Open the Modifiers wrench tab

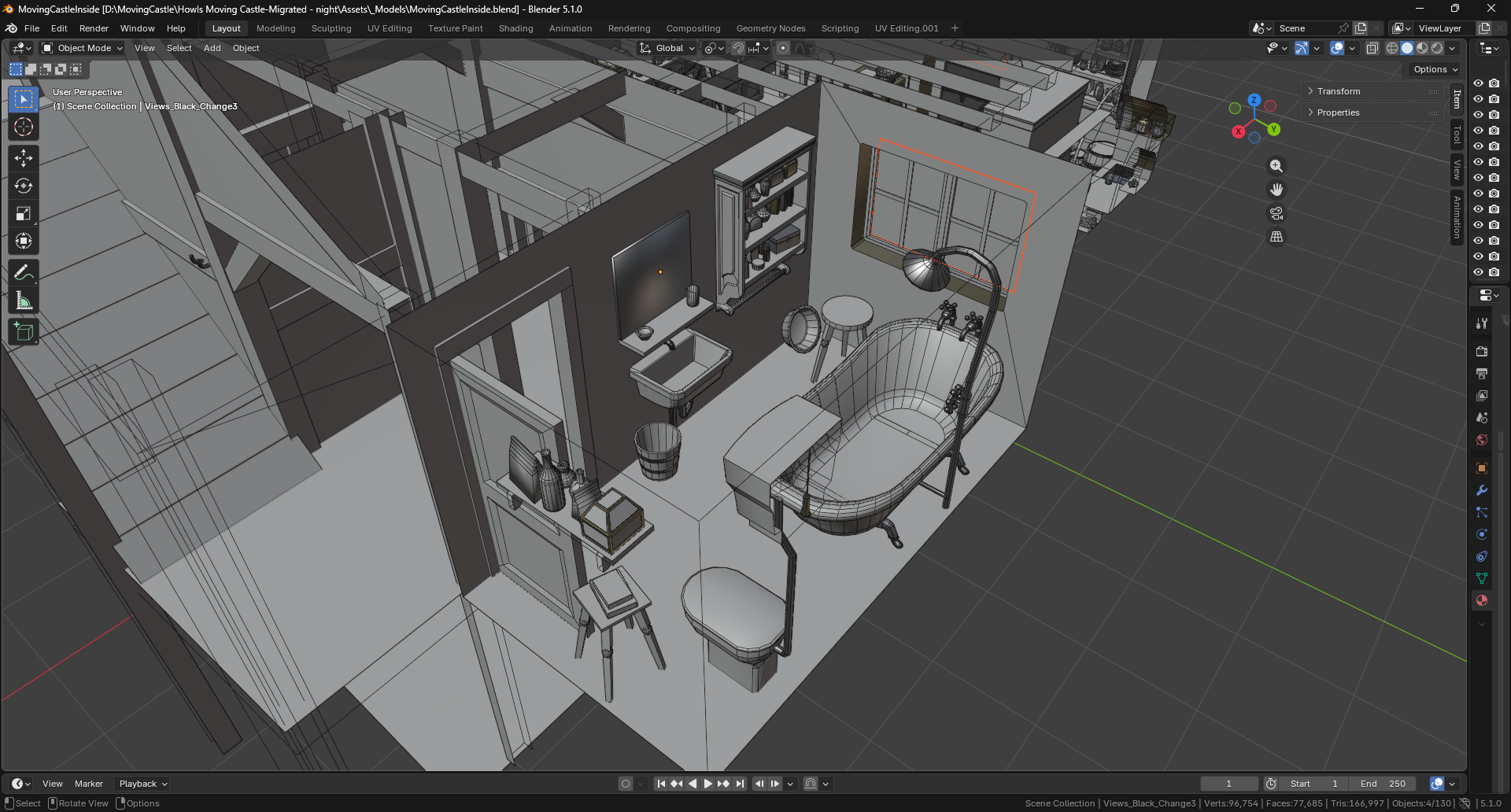[x=1482, y=490]
